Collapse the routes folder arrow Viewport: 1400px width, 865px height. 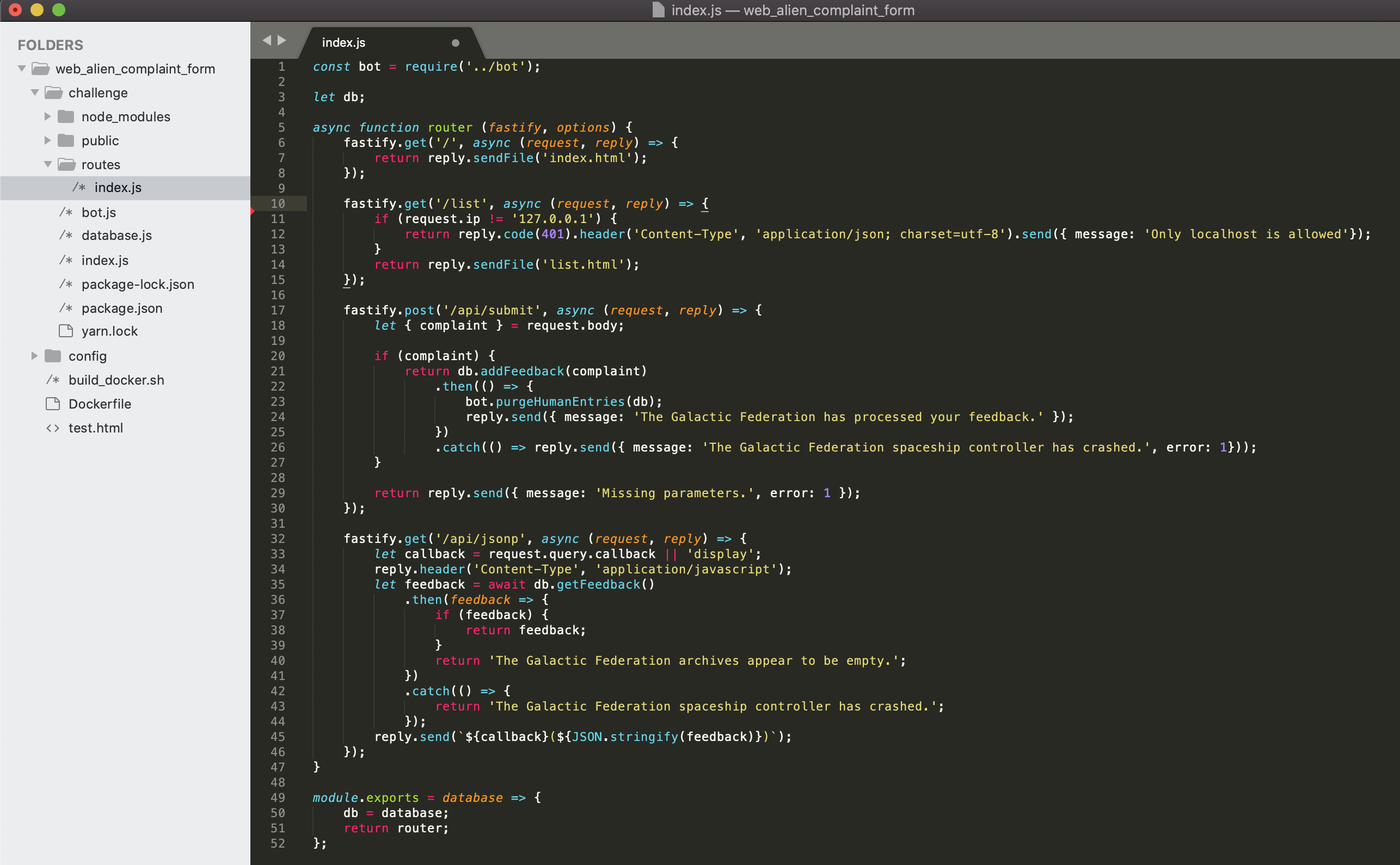pos(48,165)
